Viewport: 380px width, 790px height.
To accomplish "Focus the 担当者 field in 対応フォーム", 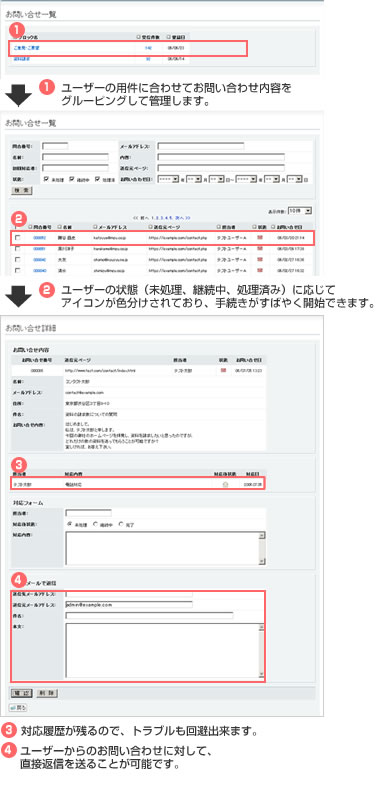I will click(89, 513).
